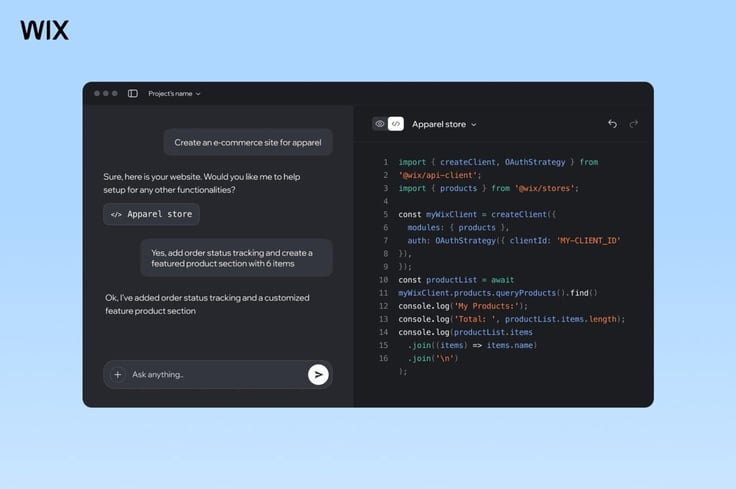
Task: Switch to preview mode eye icon
Action: (x=380, y=124)
